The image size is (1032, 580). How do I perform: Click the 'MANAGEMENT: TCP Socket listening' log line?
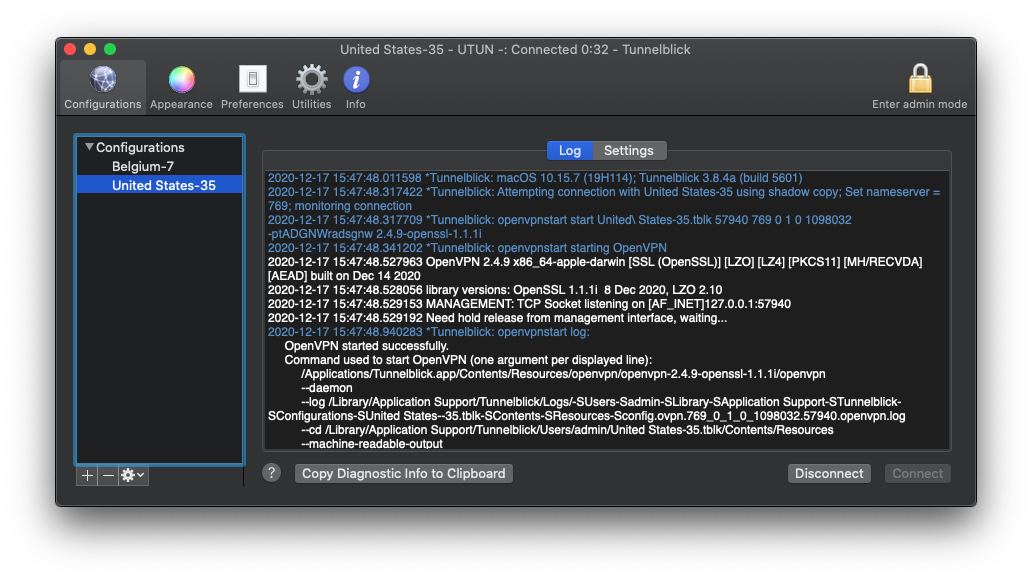[529, 303]
